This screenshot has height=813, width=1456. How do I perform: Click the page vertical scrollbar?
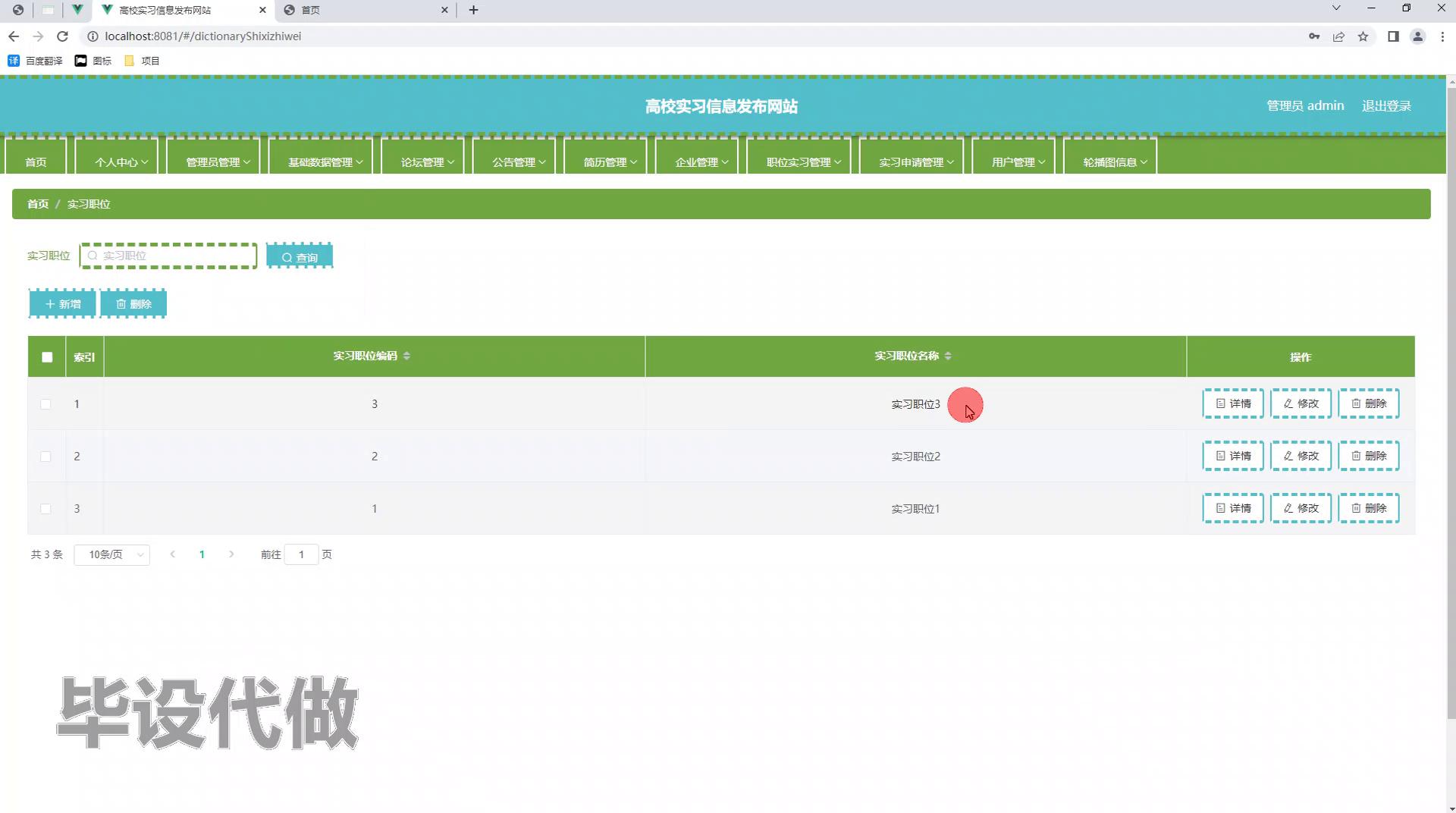pos(1451,402)
